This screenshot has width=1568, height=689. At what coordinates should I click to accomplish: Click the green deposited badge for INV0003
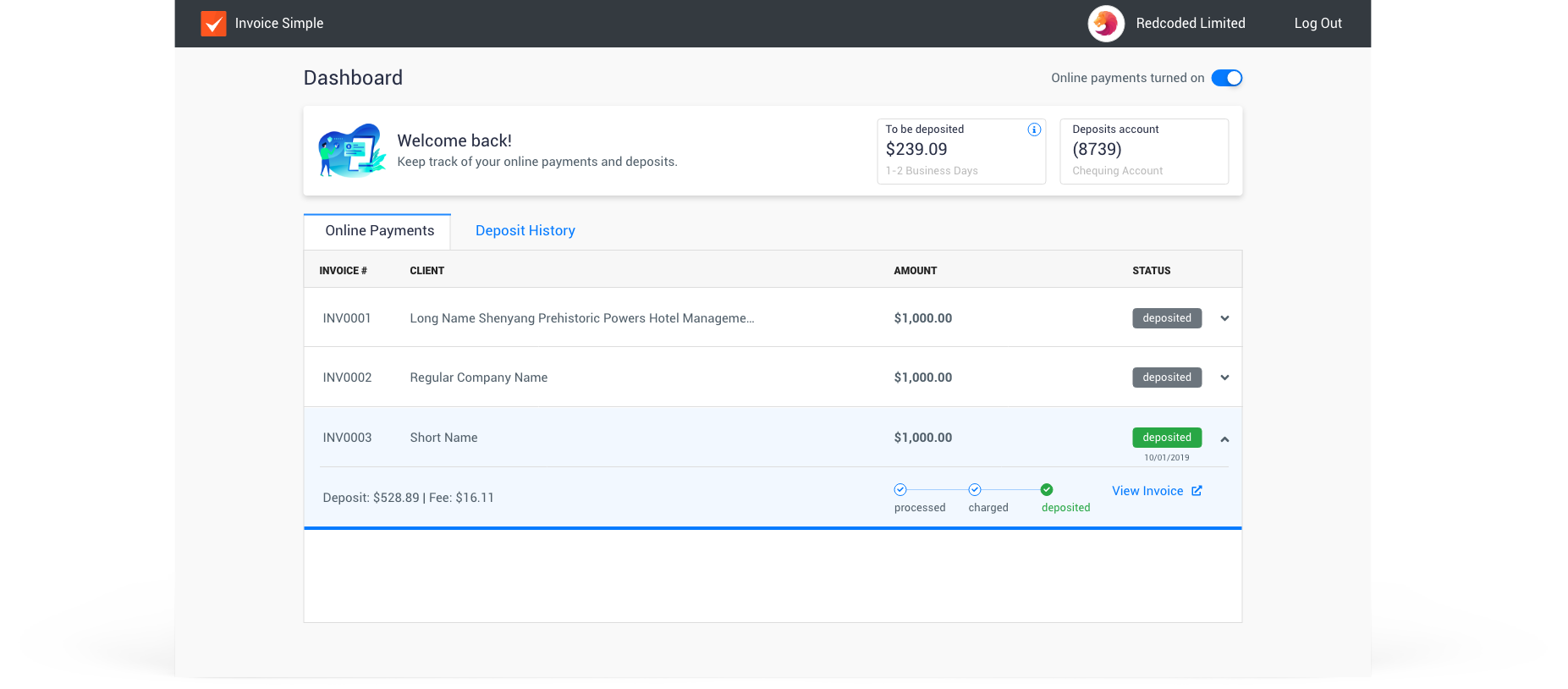(x=1167, y=438)
